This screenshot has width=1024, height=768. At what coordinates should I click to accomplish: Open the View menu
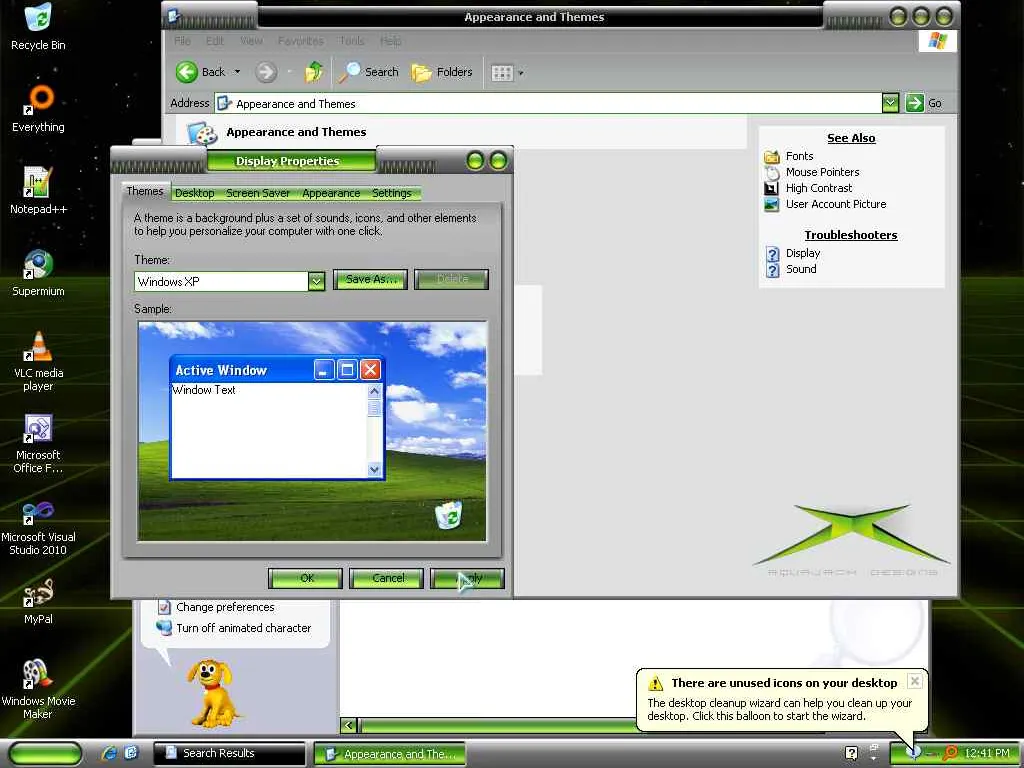click(x=251, y=41)
